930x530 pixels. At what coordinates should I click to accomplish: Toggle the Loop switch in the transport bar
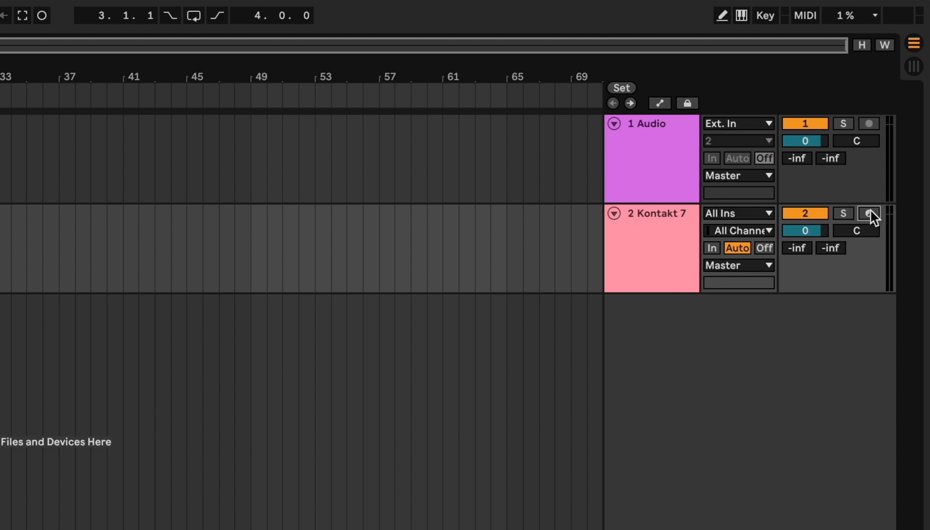[x=194, y=16]
